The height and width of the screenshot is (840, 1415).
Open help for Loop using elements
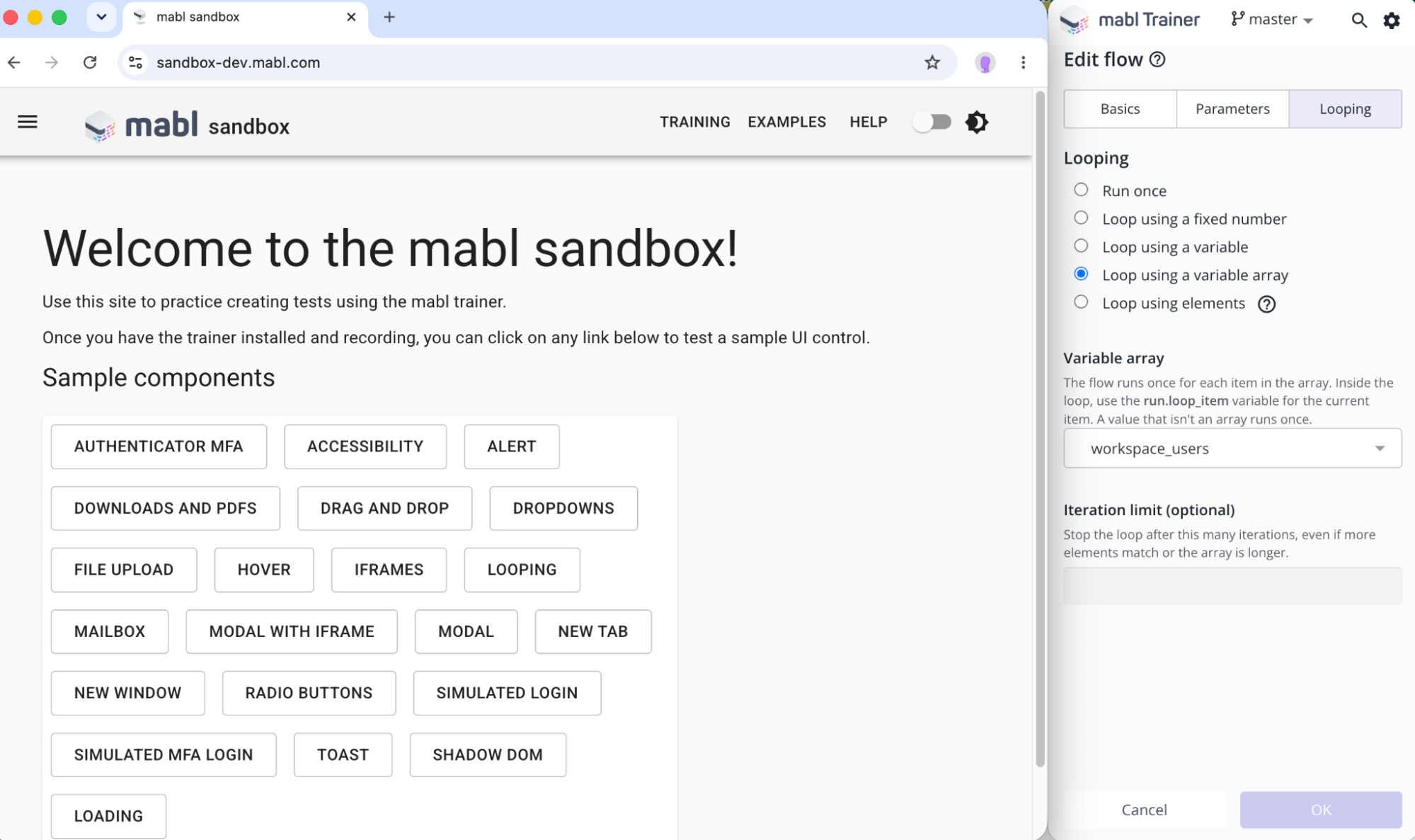pos(1266,304)
